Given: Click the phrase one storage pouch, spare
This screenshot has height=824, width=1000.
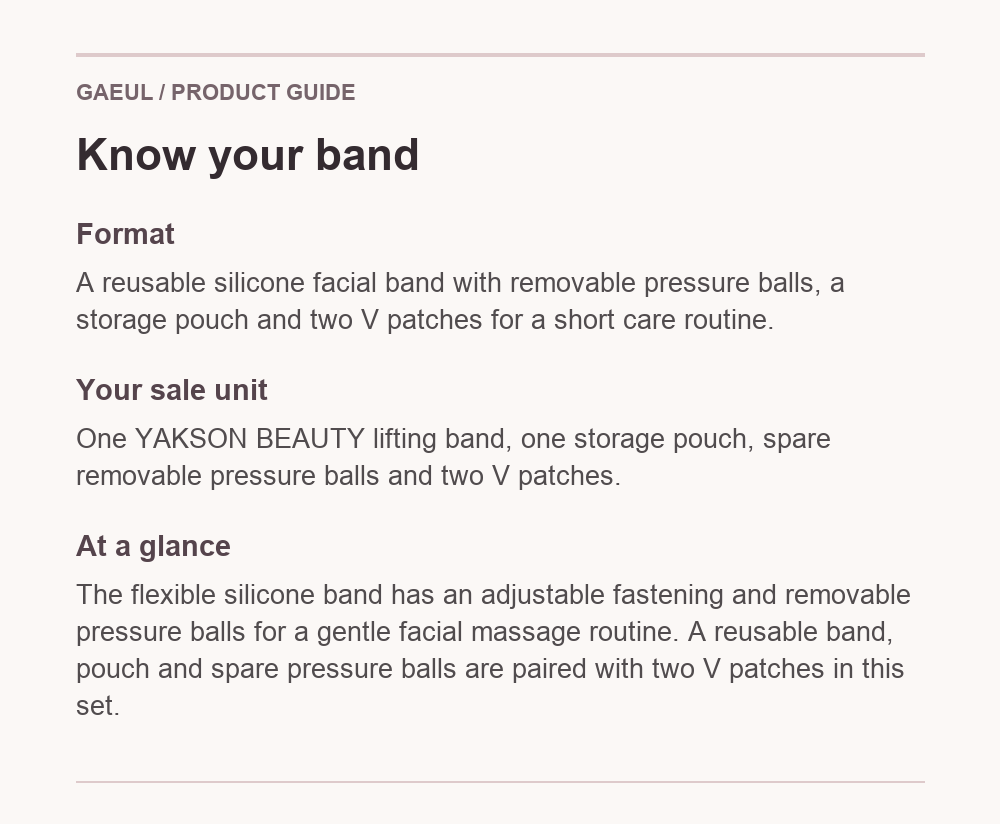Looking at the screenshot, I should tap(675, 439).
